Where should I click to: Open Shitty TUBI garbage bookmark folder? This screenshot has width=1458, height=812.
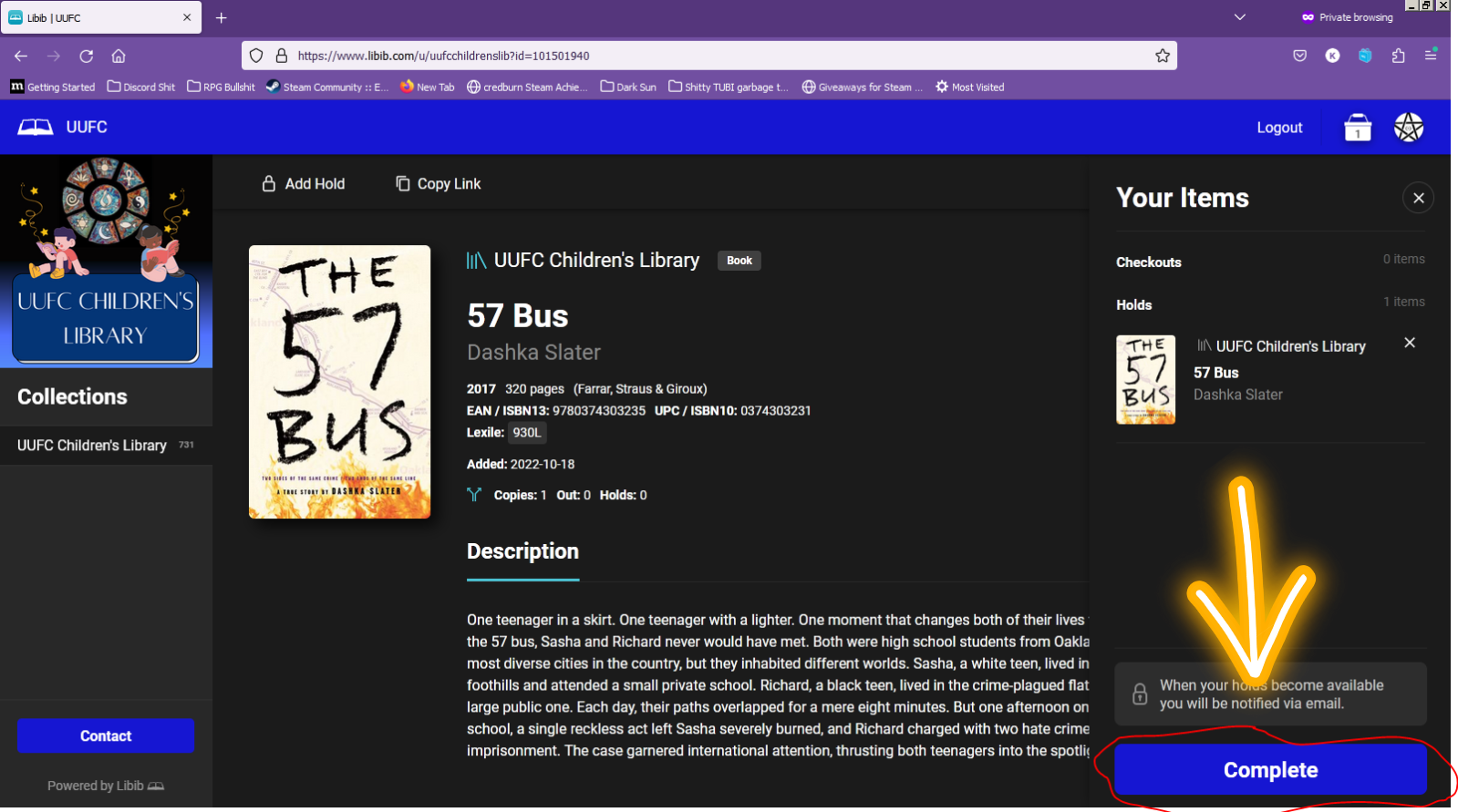[729, 87]
